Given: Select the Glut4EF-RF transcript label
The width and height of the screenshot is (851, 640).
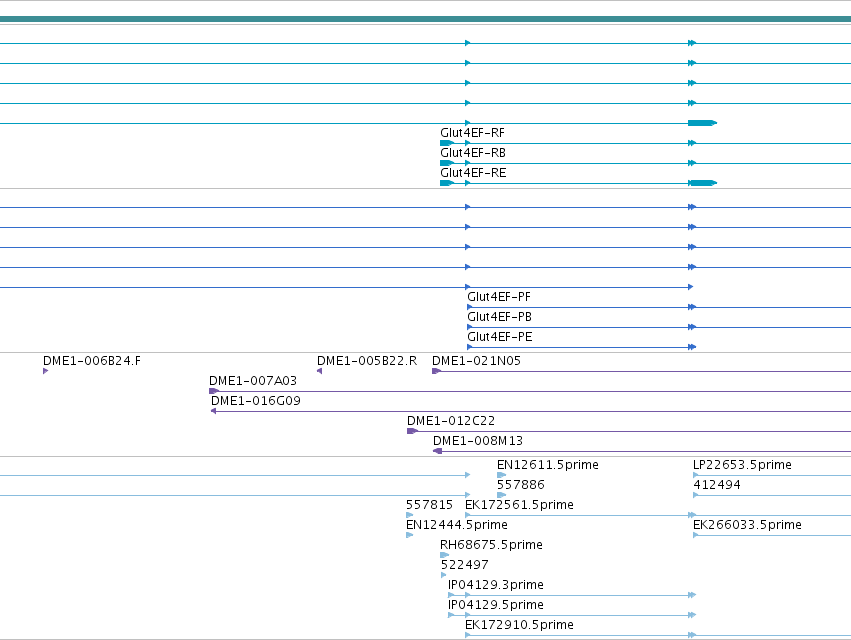Looking at the screenshot, I should point(472,133).
